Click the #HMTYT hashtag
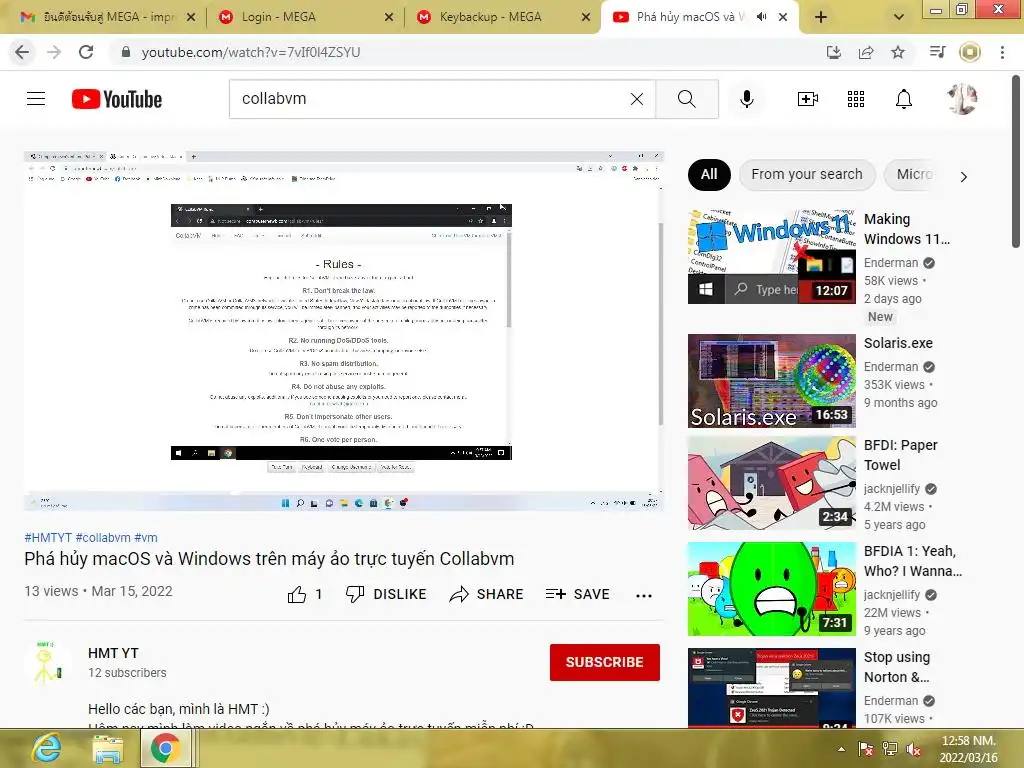 [x=48, y=537]
